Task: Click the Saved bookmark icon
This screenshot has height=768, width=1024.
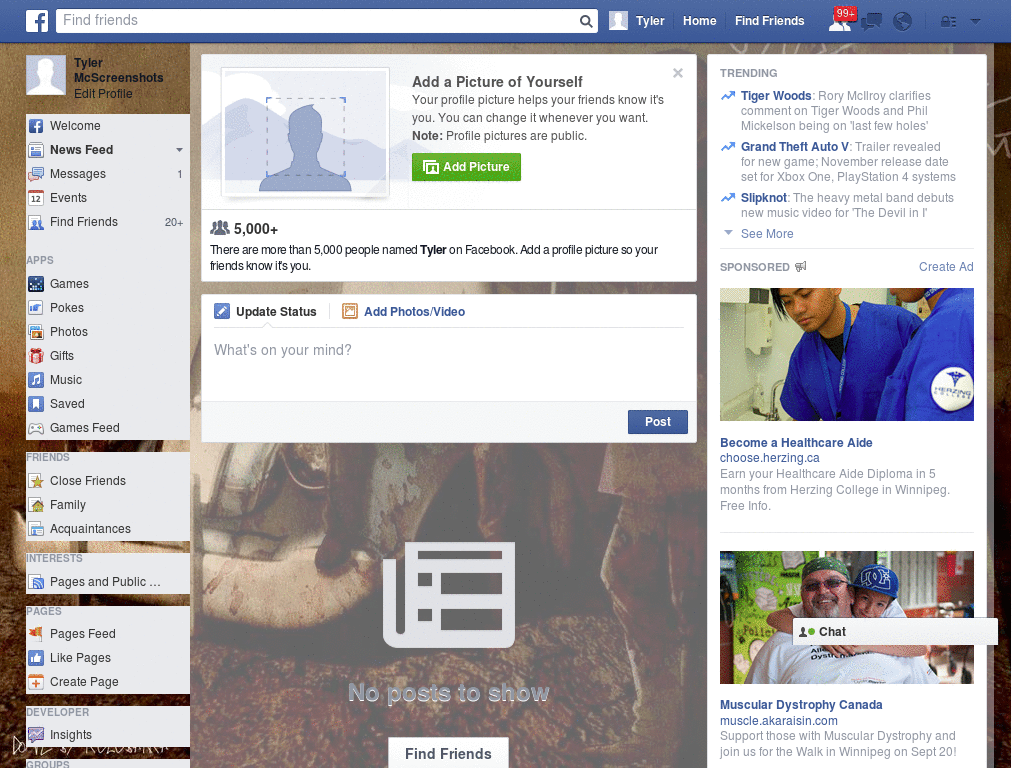Action: click(x=36, y=404)
